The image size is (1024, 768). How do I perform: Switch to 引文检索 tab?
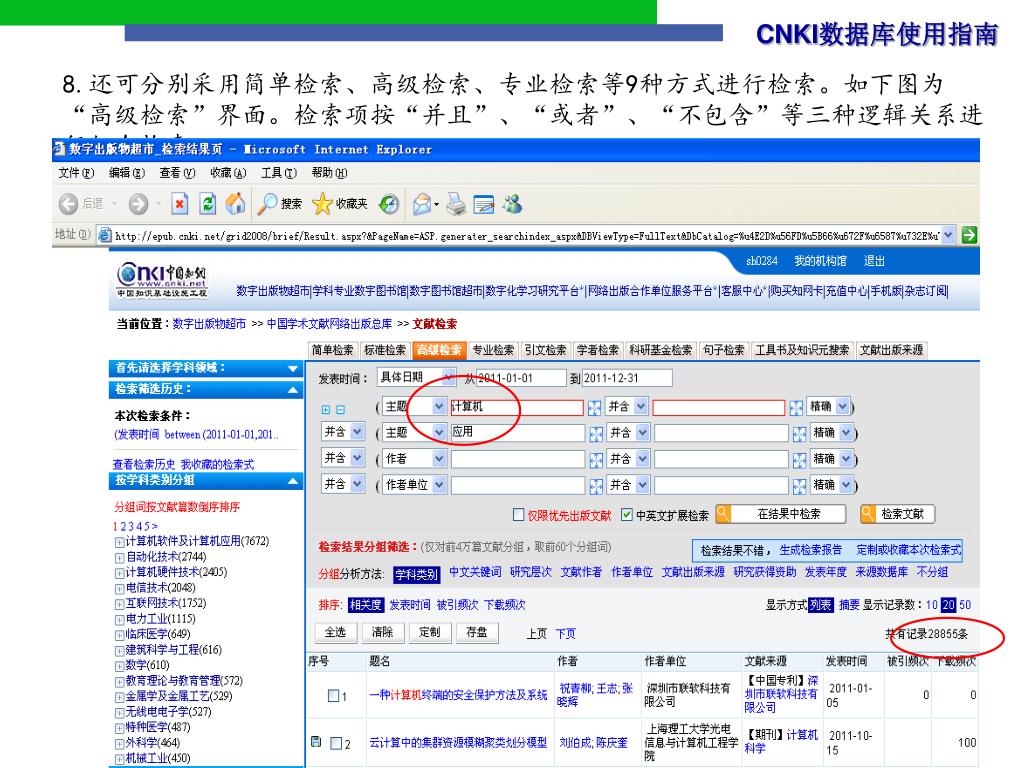(546, 350)
